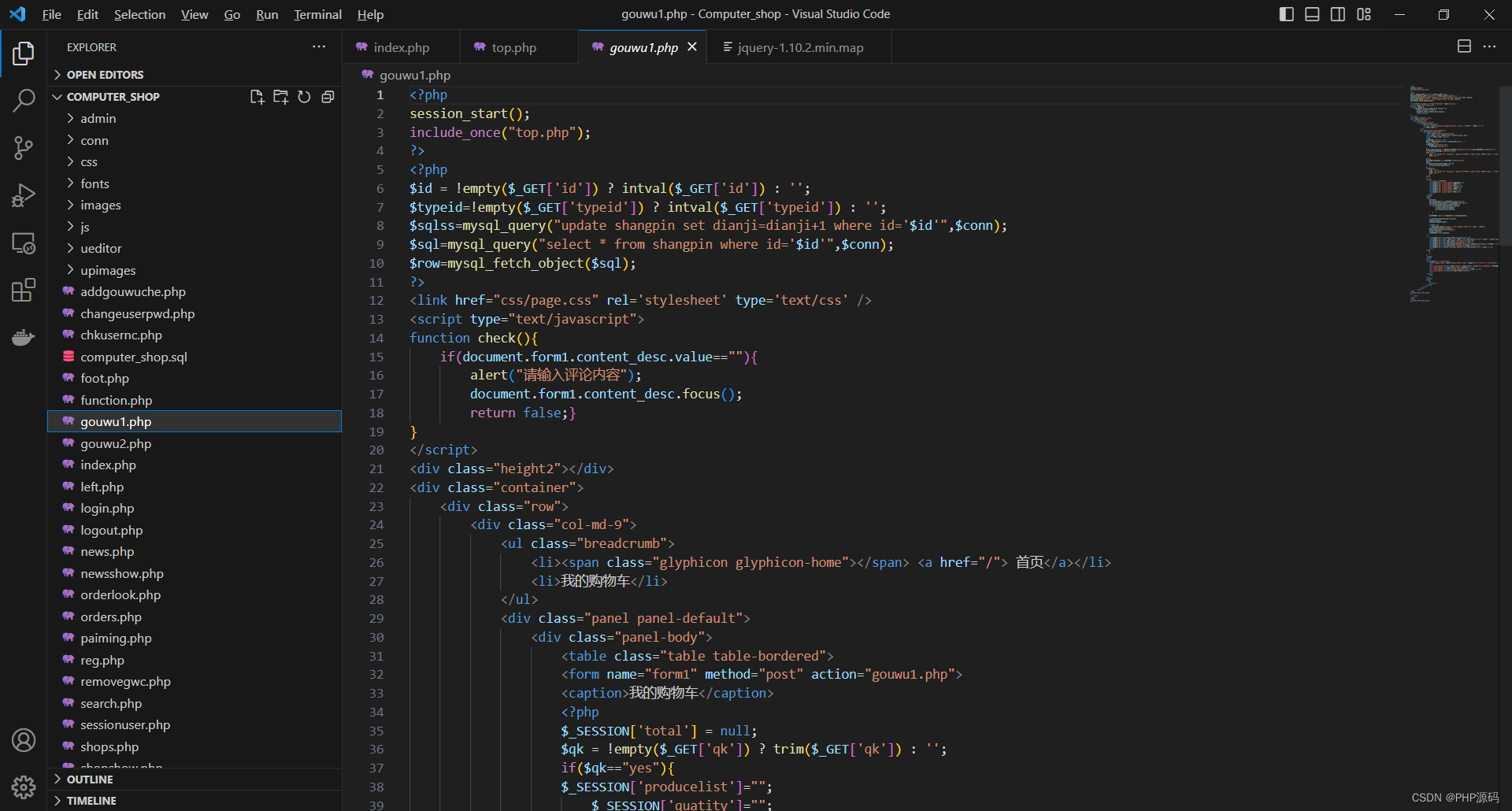Click gouwu1.php breadcrumb above editor
Image resolution: width=1512 pixels, height=811 pixels.
coord(415,75)
